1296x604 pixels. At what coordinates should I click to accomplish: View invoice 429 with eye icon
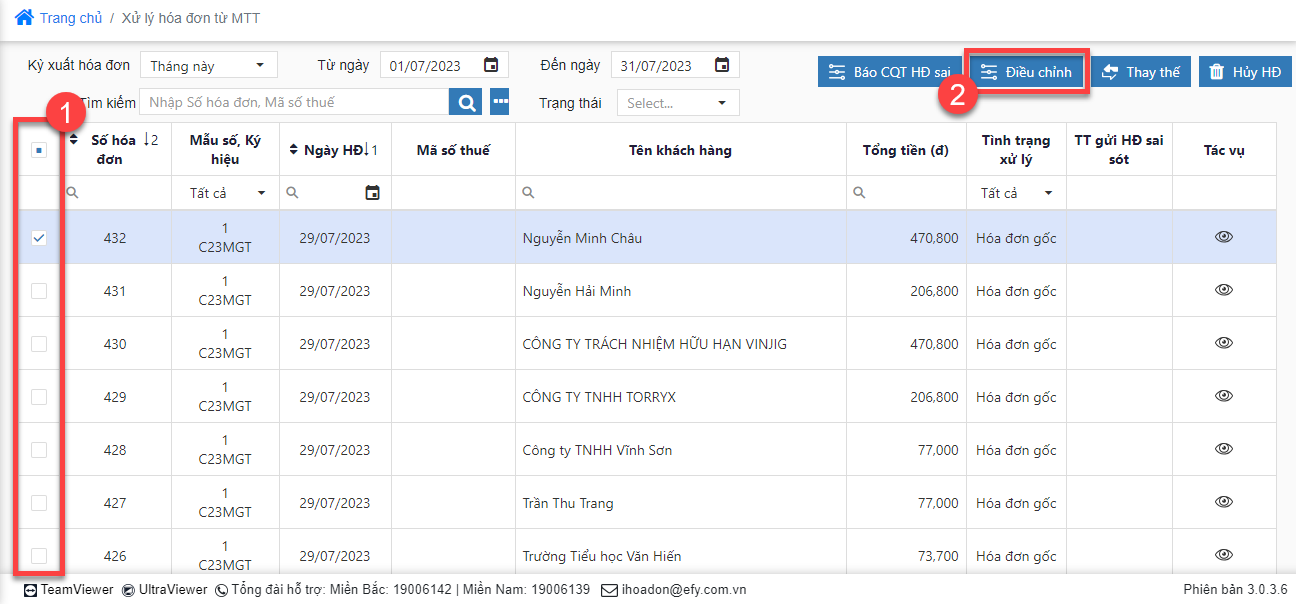click(1224, 396)
